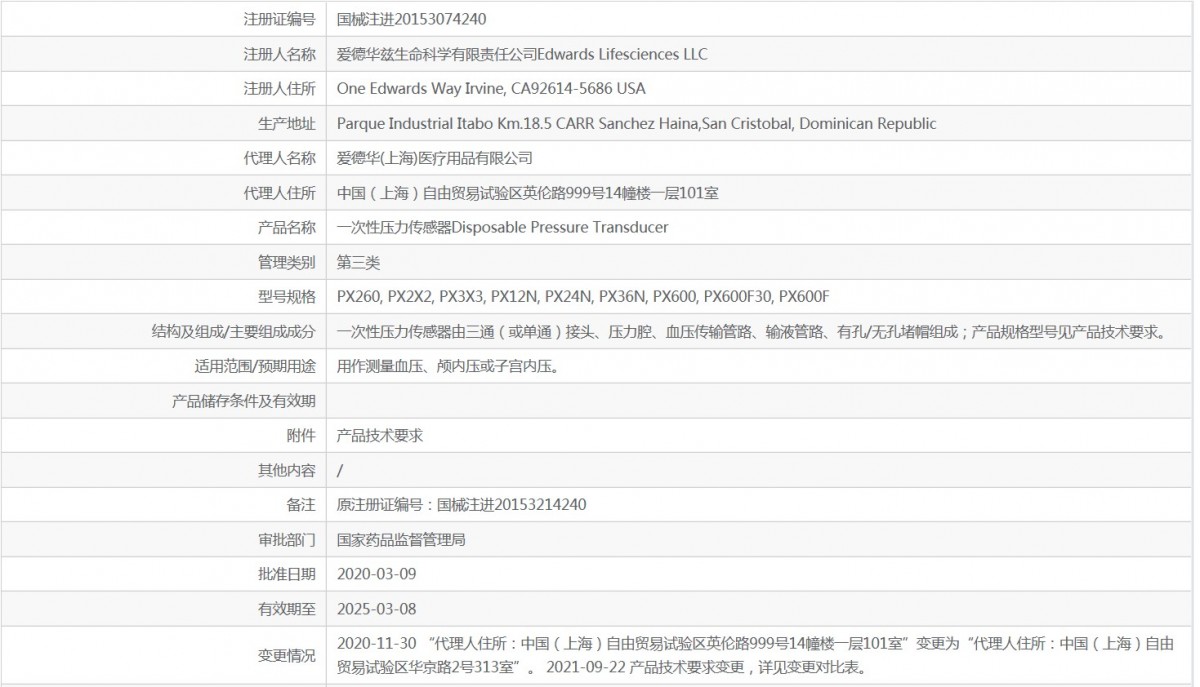The image size is (1200, 687).
Task: Select the 批准日期 label cell
Action: [286, 574]
